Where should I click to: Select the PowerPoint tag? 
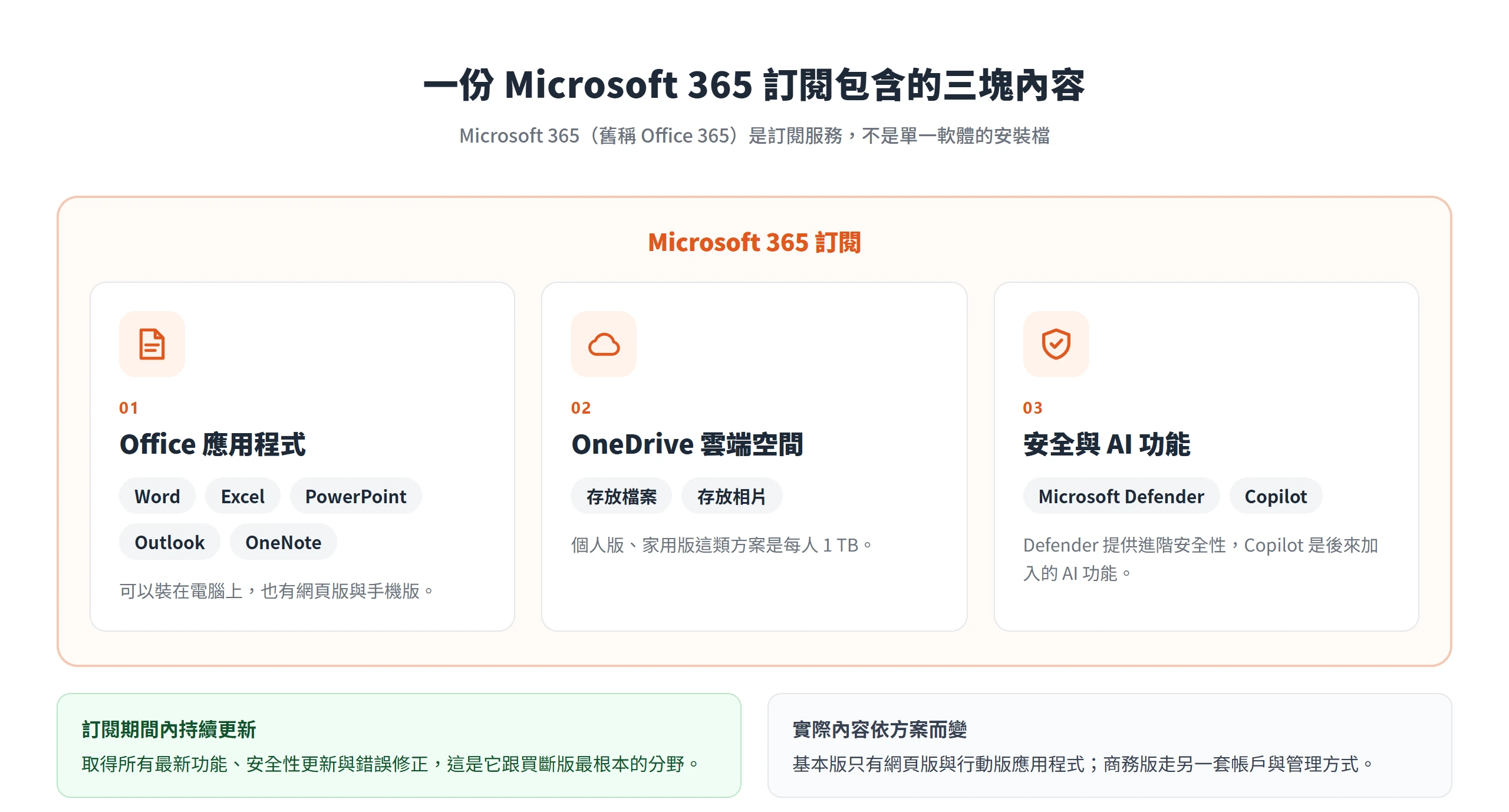[356, 496]
